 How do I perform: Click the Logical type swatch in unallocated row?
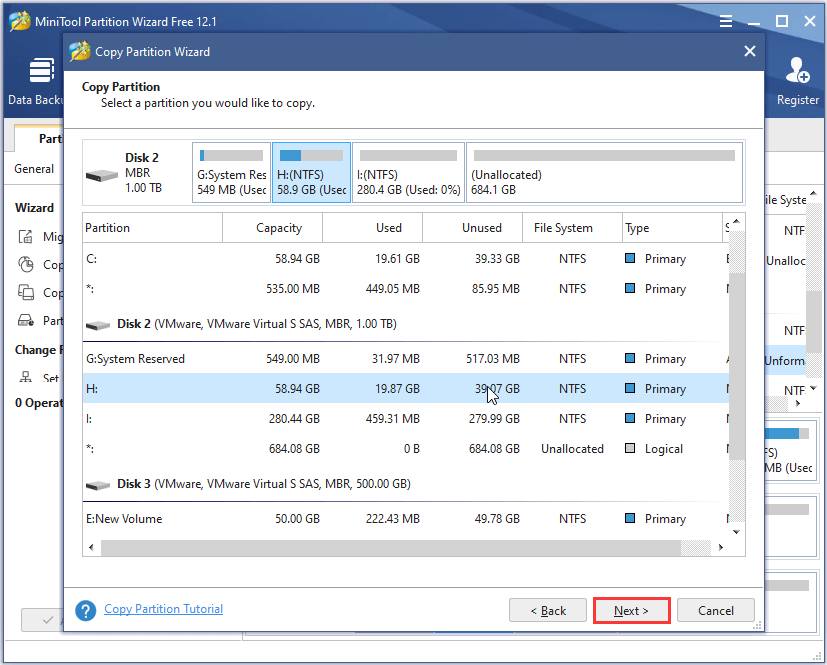click(x=630, y=448)
